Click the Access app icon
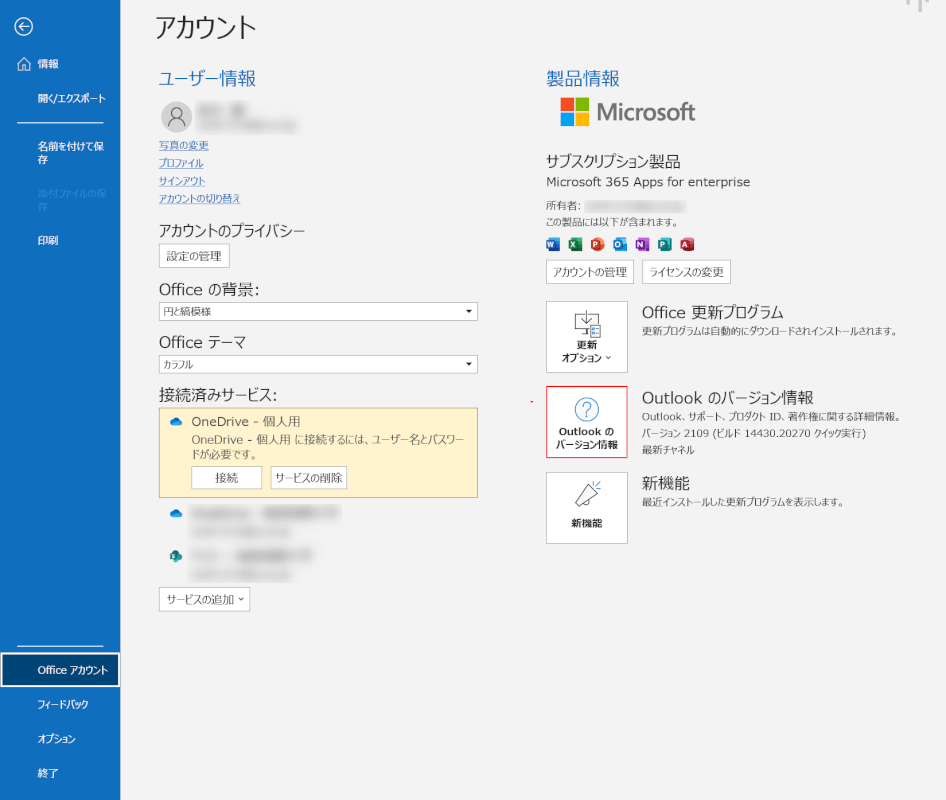This screenshot has width=946, height=800. click(x=687, y=244)
